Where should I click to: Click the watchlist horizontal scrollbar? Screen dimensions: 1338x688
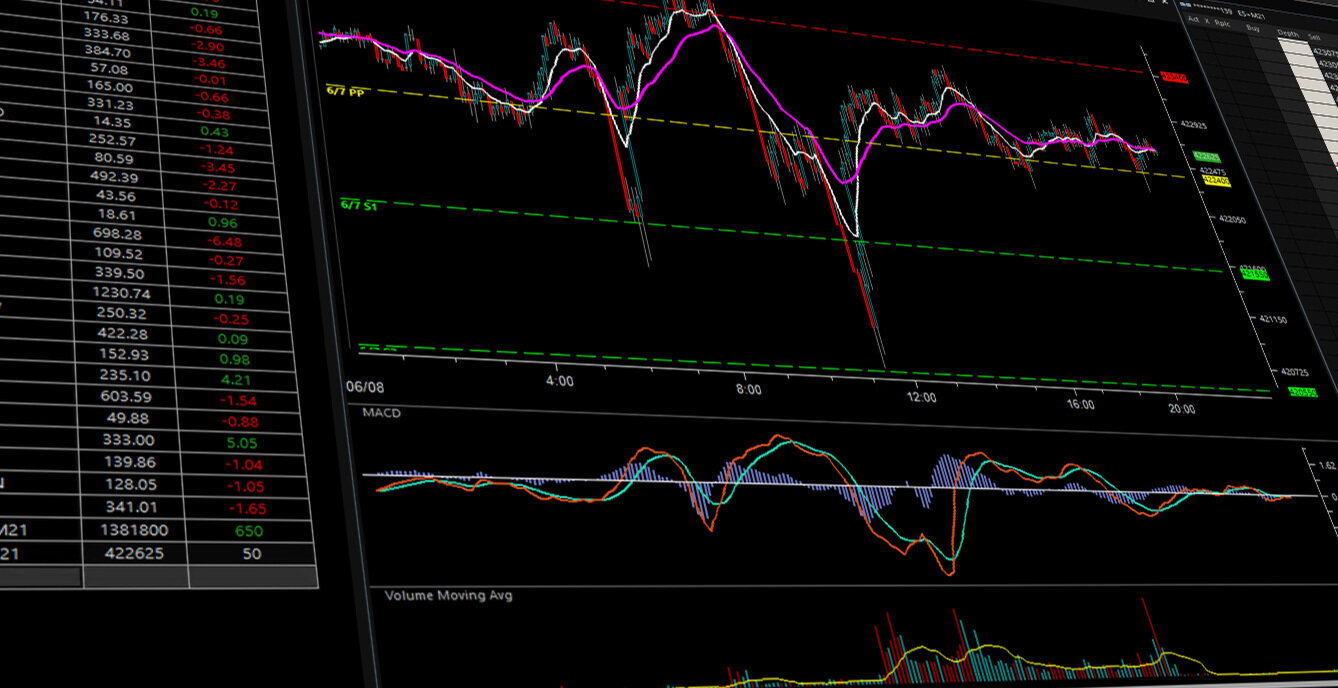40,577
